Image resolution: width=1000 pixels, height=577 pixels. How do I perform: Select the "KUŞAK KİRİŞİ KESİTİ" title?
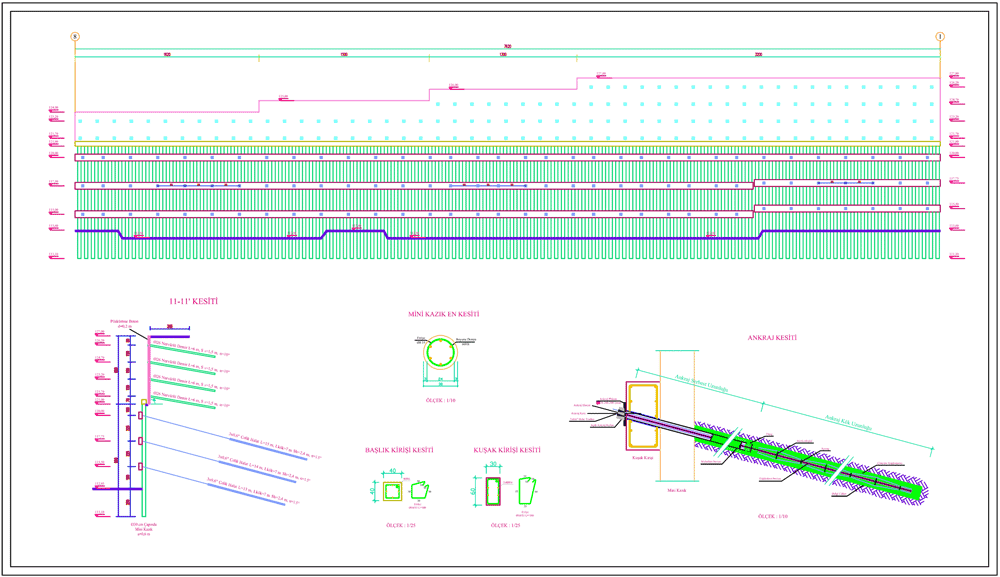[506, 451]
